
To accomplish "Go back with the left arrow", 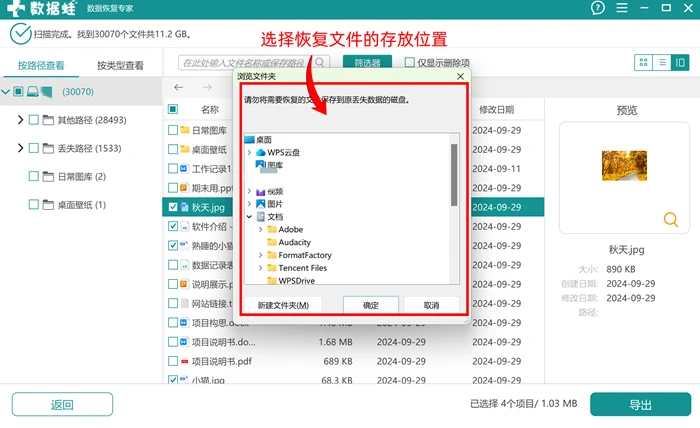I will point(179,87).
